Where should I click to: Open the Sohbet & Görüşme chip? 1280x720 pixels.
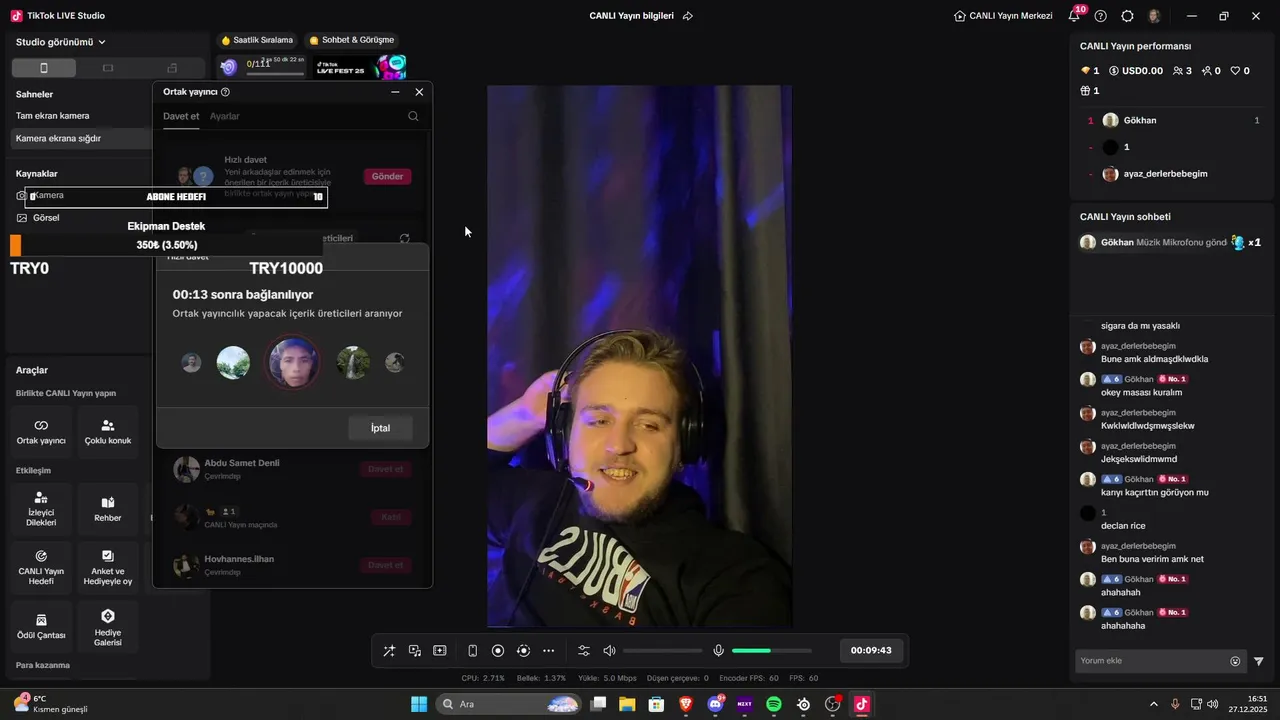pos(352,40)
